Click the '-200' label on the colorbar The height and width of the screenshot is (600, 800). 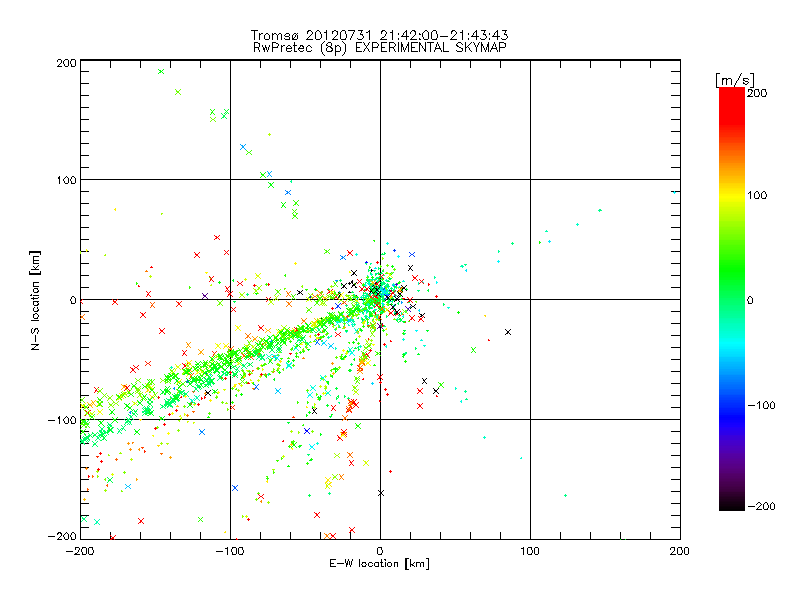[761, 506]
